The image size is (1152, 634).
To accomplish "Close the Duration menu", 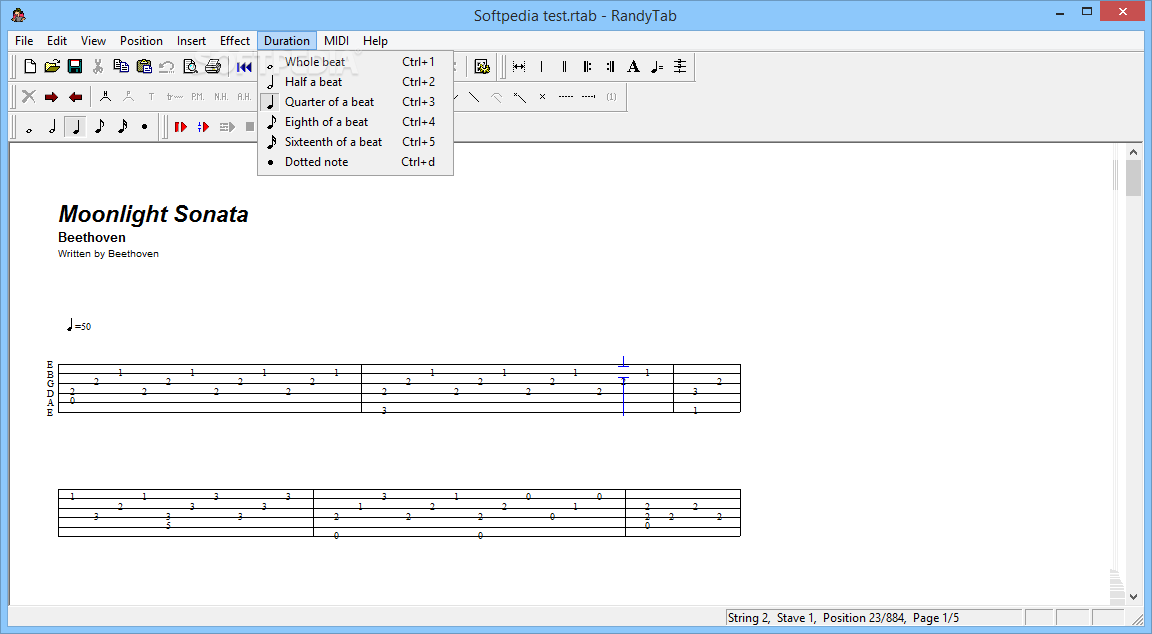I will coord(287,41).
